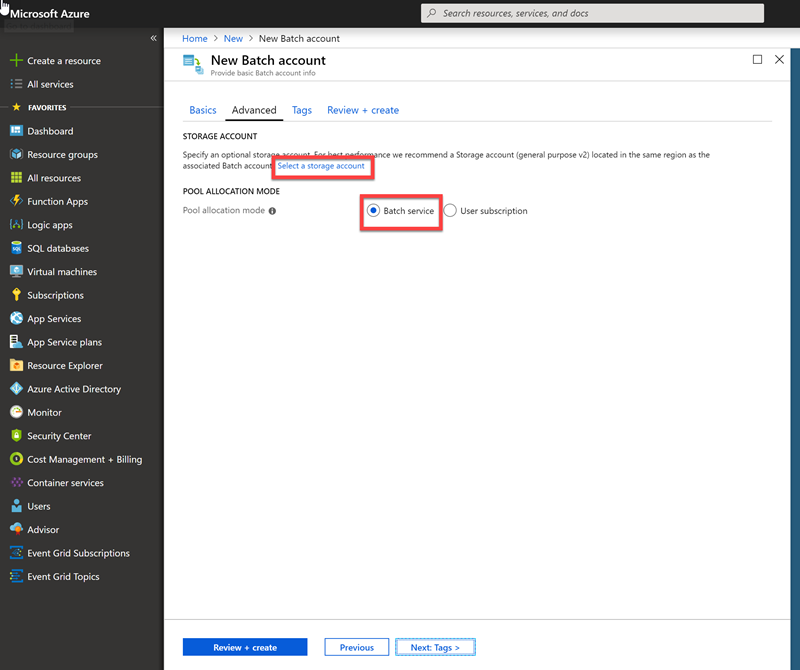Go to the Home breadcrumb
Viewport: 800px width, 670px height.
tap(195, 38)
